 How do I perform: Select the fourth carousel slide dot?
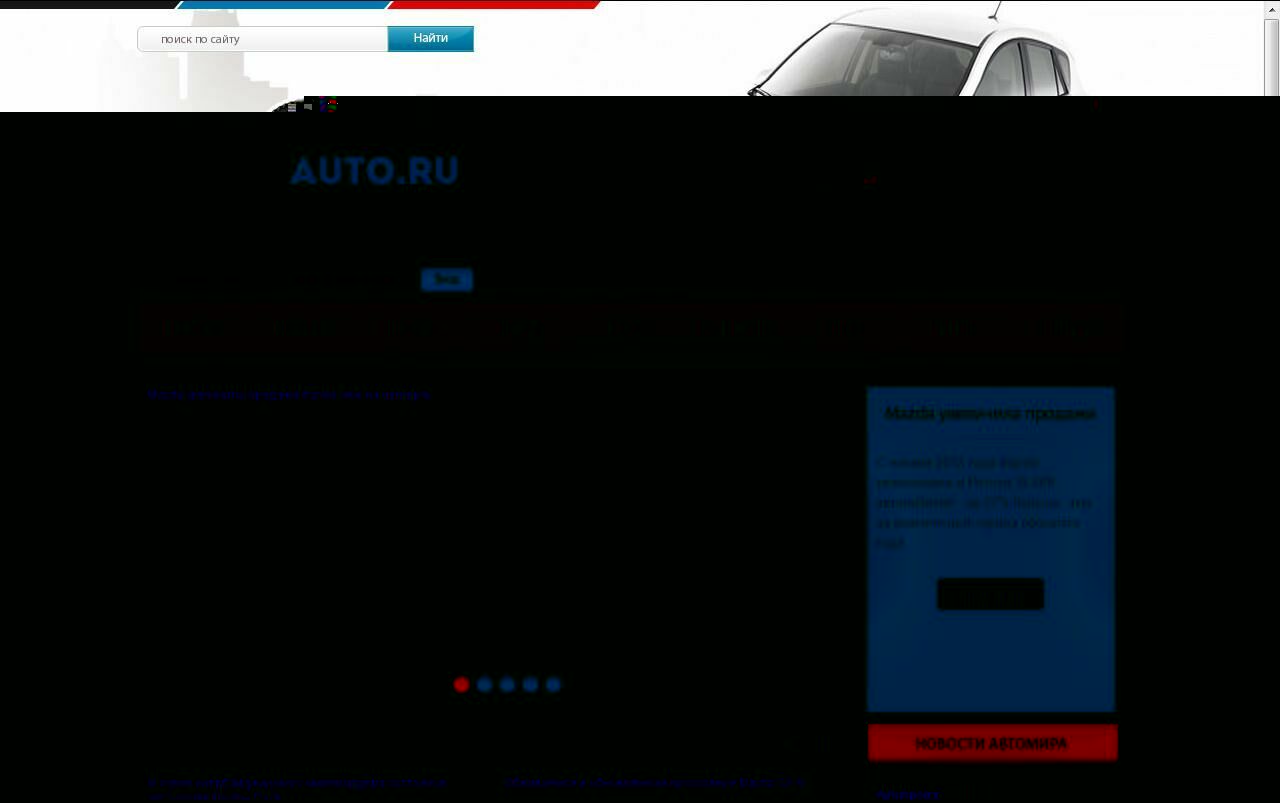tap(530, 684)
